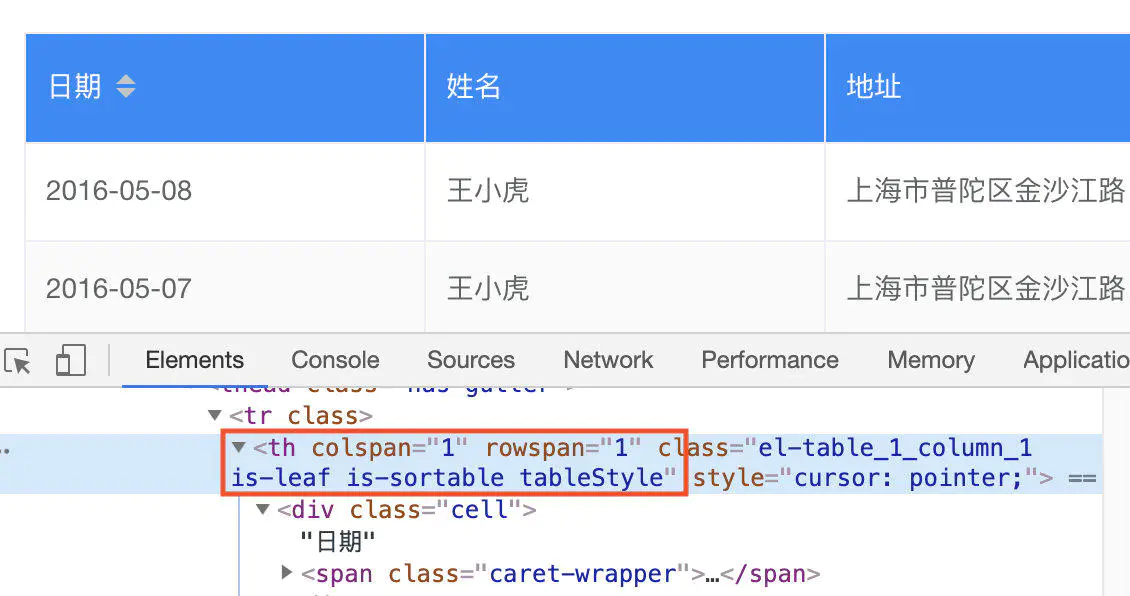Image resolution: width=1130 pixels, height=596 pixels.
Task: Collapse the highlighted th element node
Action: pyautogui.click(x=238, y=447)
